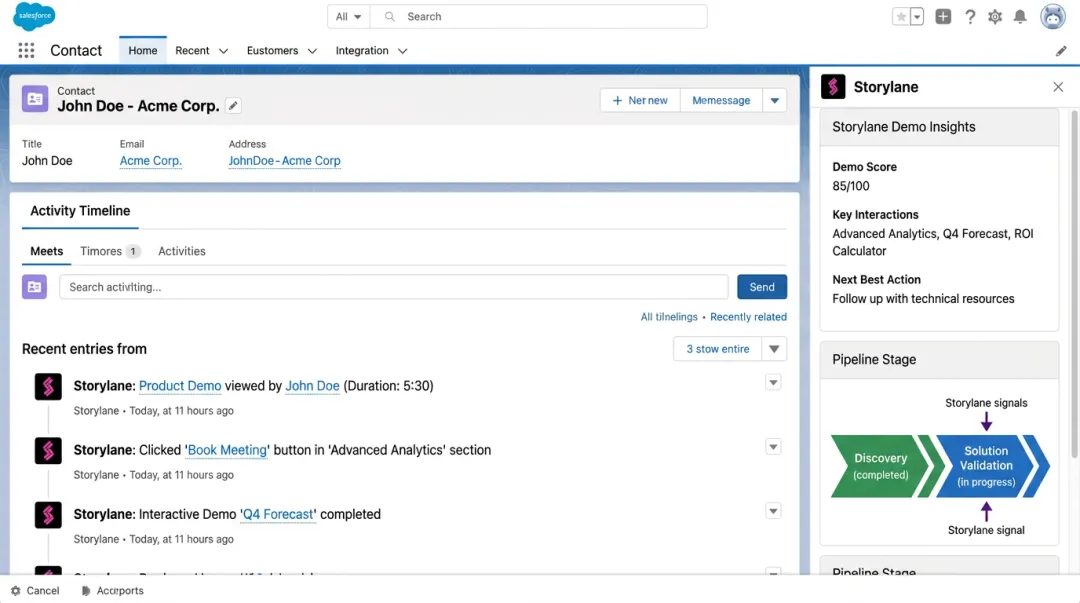Click the contact icon beside the activity search
Image resolution: width=1080 pixels, height=603 pixels.
coord(34,287)
